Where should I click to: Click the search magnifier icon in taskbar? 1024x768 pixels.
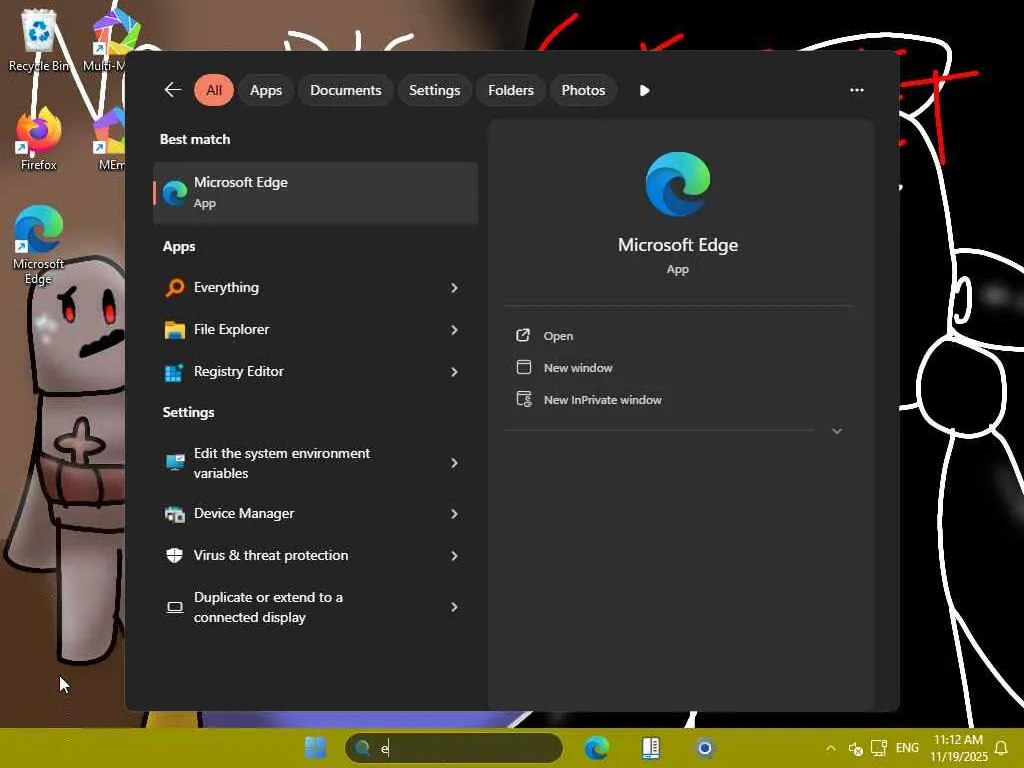[362, 748]
